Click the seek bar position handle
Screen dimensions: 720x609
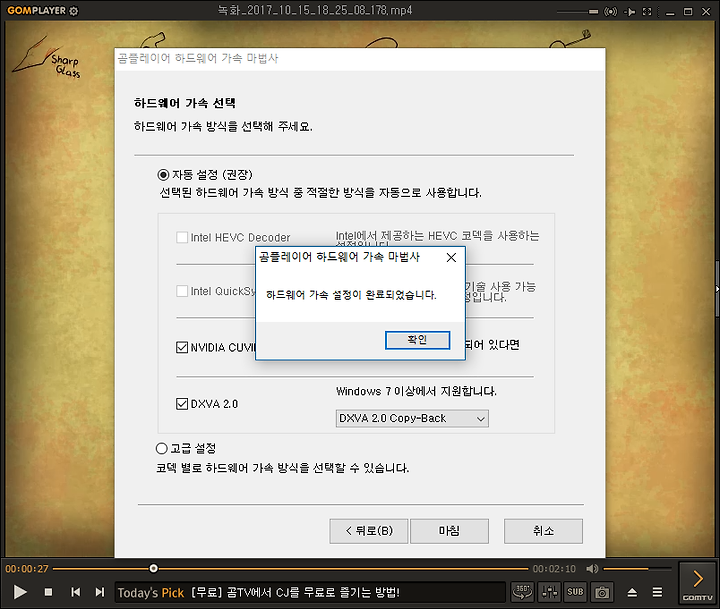tap(153, 569)
